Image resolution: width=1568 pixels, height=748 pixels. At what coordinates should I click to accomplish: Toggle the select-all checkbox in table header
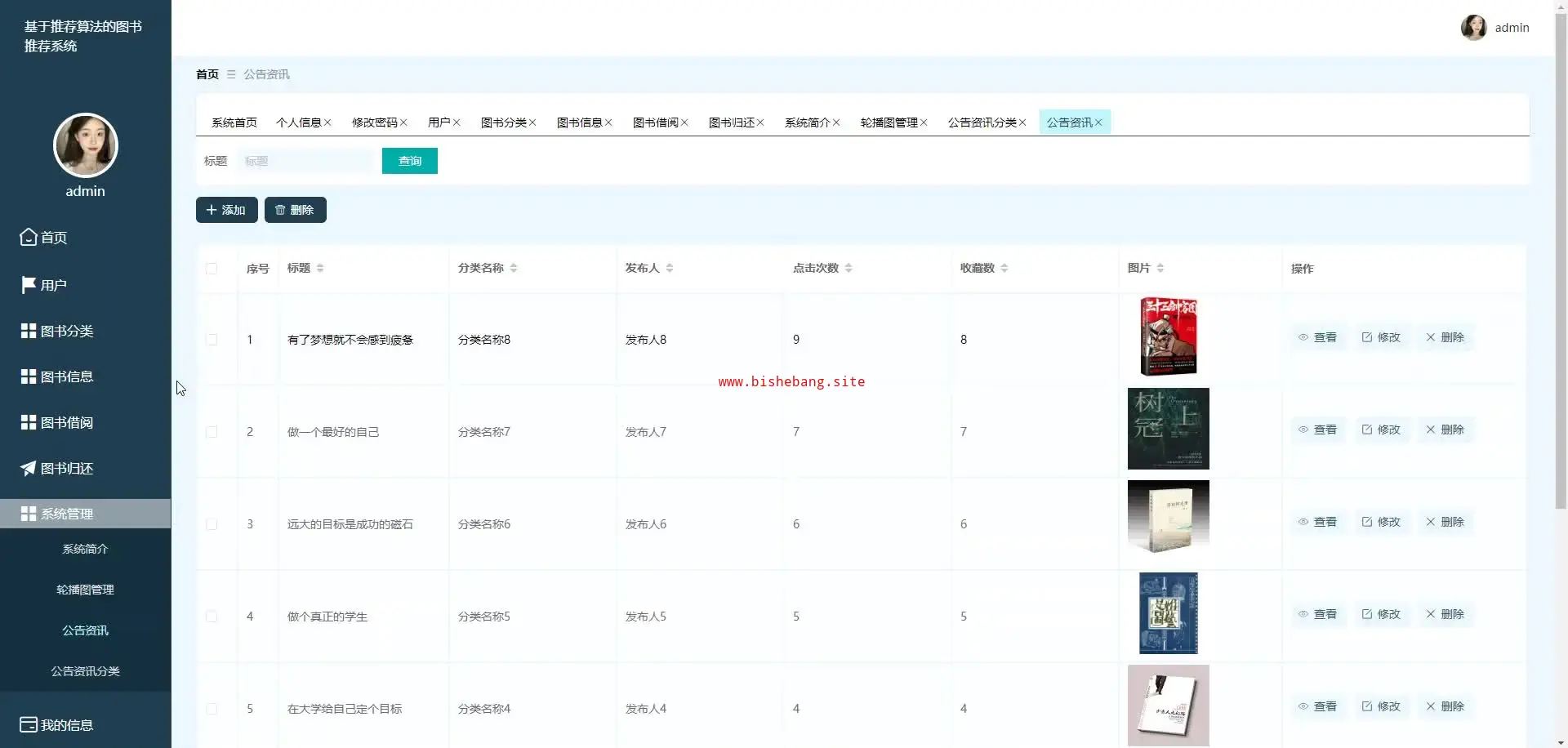click(x=212, y=269)
